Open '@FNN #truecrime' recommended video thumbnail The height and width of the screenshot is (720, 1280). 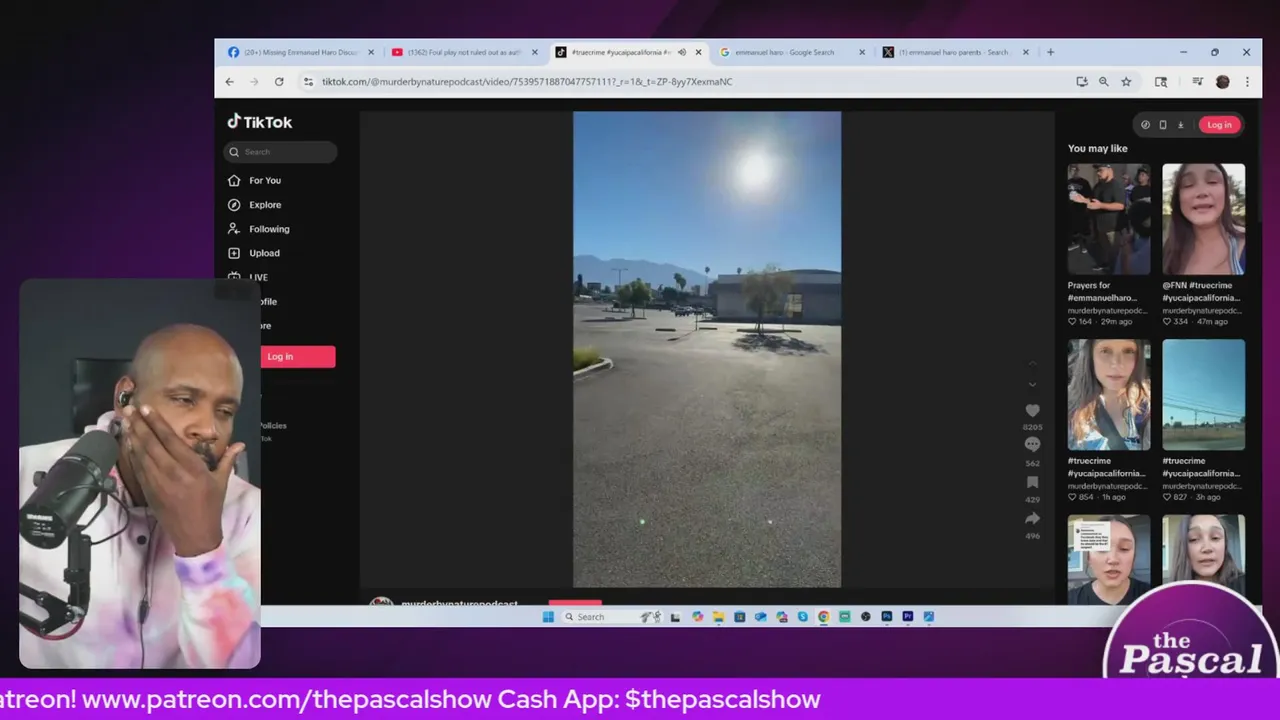pos(1204,219)
